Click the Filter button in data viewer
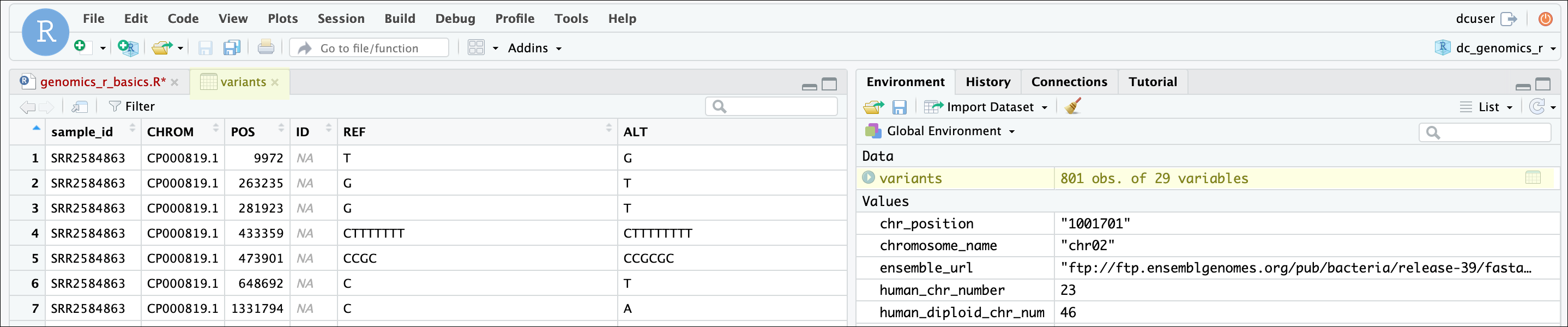The height and width of the screenshot is (327, 1568). click(132, 107)
